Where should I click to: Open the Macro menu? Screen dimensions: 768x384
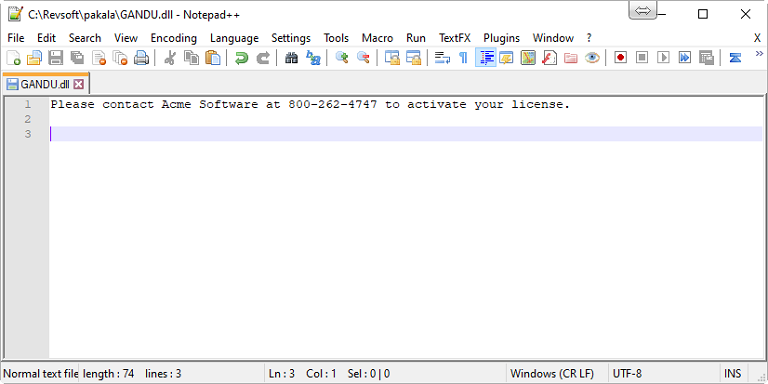(x=377, y=38)
